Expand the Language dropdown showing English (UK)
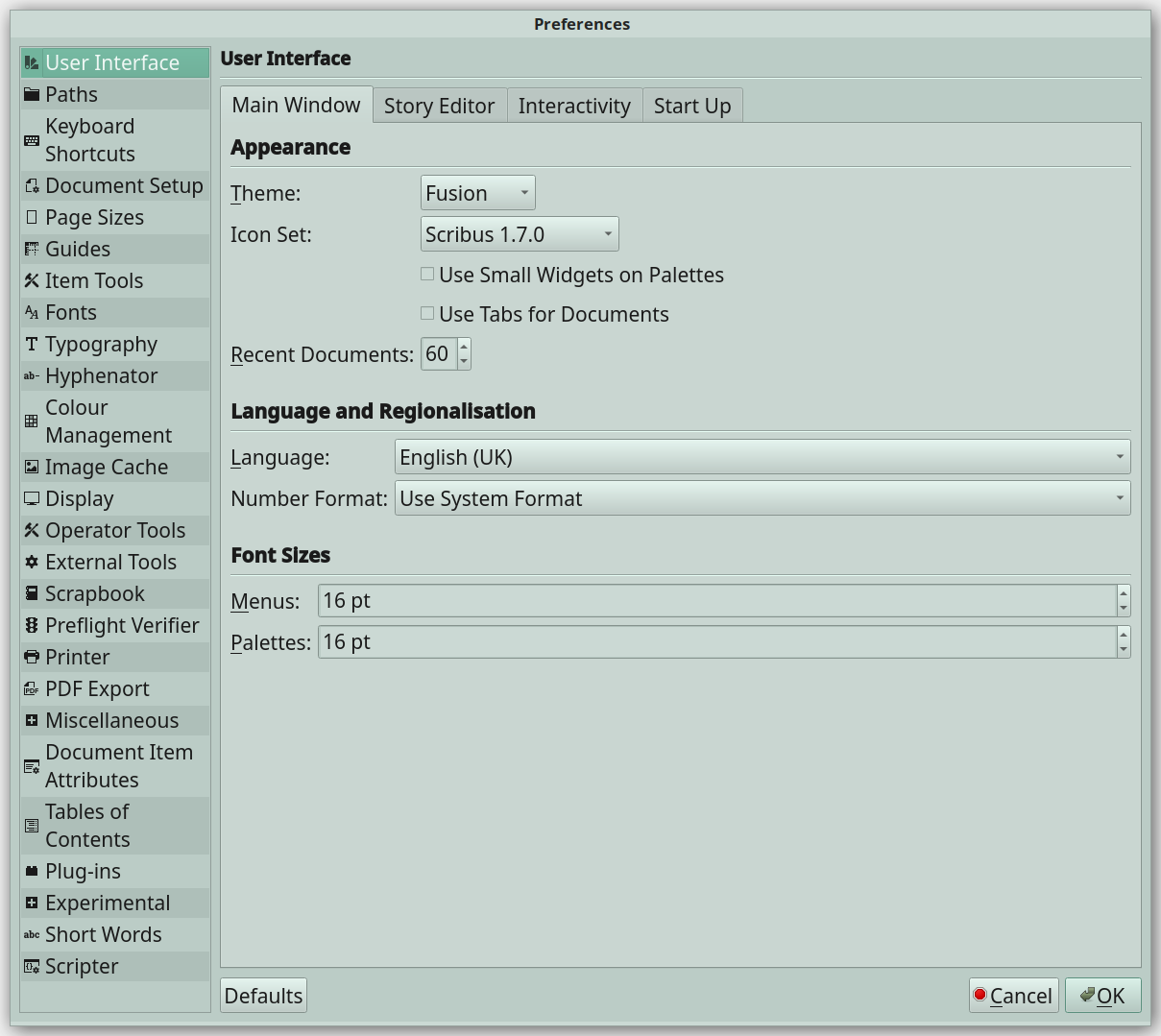 (x=762, y=457)
